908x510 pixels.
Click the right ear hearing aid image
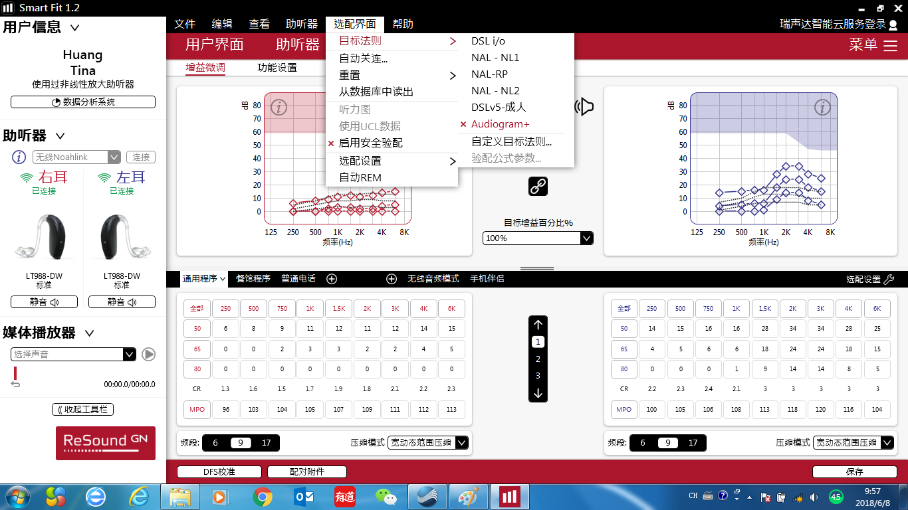tap(42, 237)
